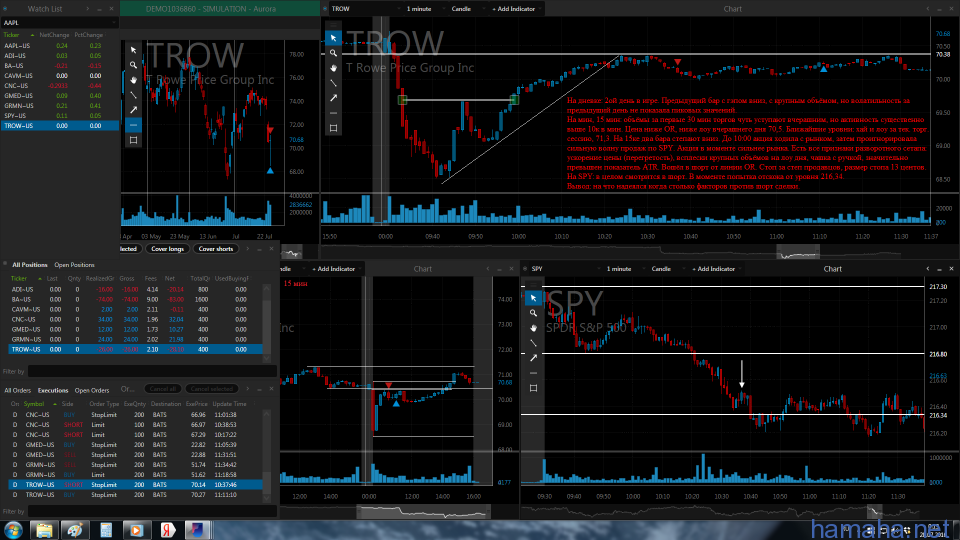Switch to Open Orders tab
Image resolution: width=960 pixels, height=540 pixels.
point(92,391)
